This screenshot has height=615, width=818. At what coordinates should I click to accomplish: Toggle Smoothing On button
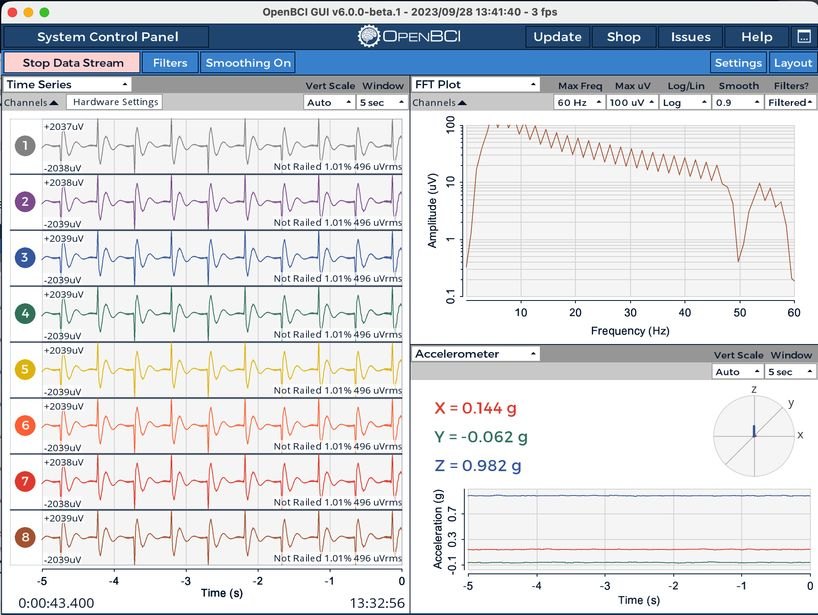point(248,63)
